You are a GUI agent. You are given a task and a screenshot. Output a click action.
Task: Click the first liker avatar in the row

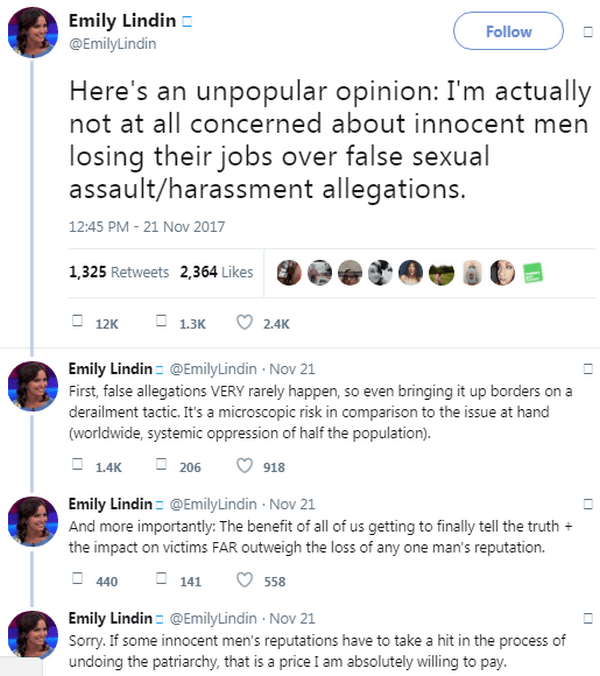coord(289,272)
